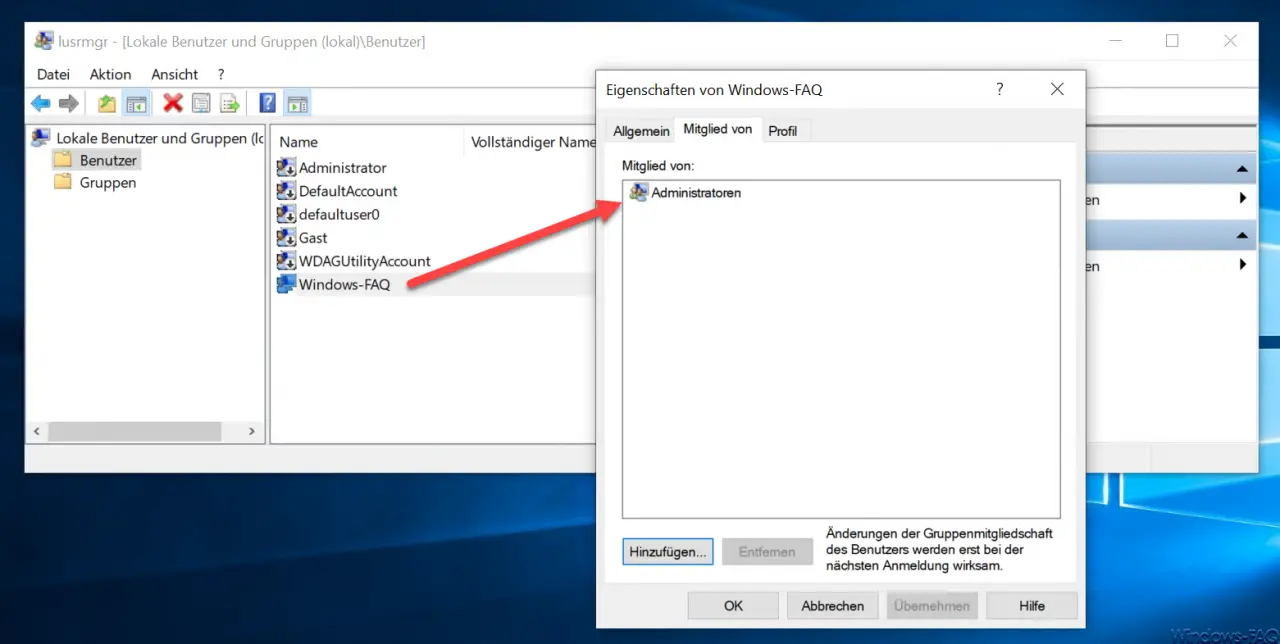Click the Administrator user account icon
The width and height of the screenshot is (1280, 644).
point(286,168)
